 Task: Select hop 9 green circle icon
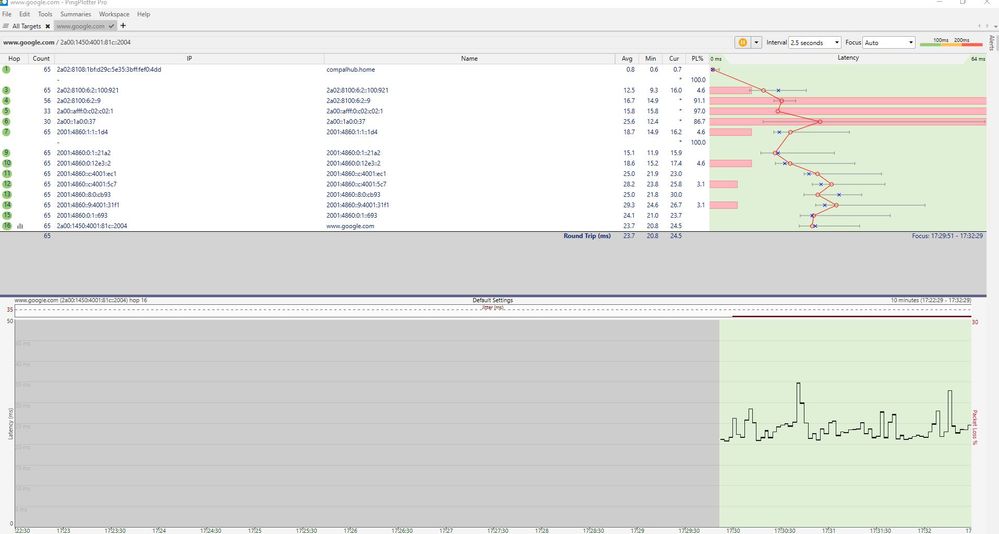tap(6, 153)
